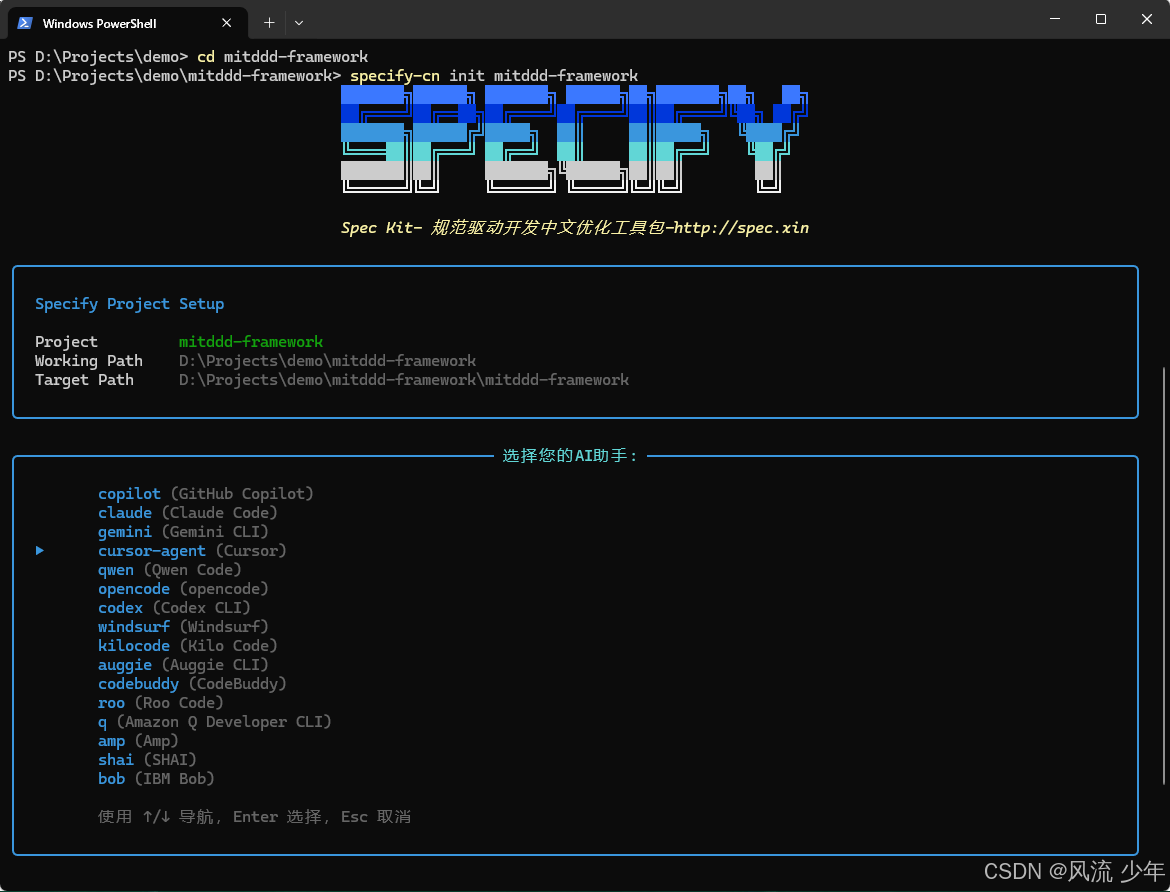Click the navigation hint mentioning Enter and Esc
Screen dimensions: 1170x892
(254, 817)
